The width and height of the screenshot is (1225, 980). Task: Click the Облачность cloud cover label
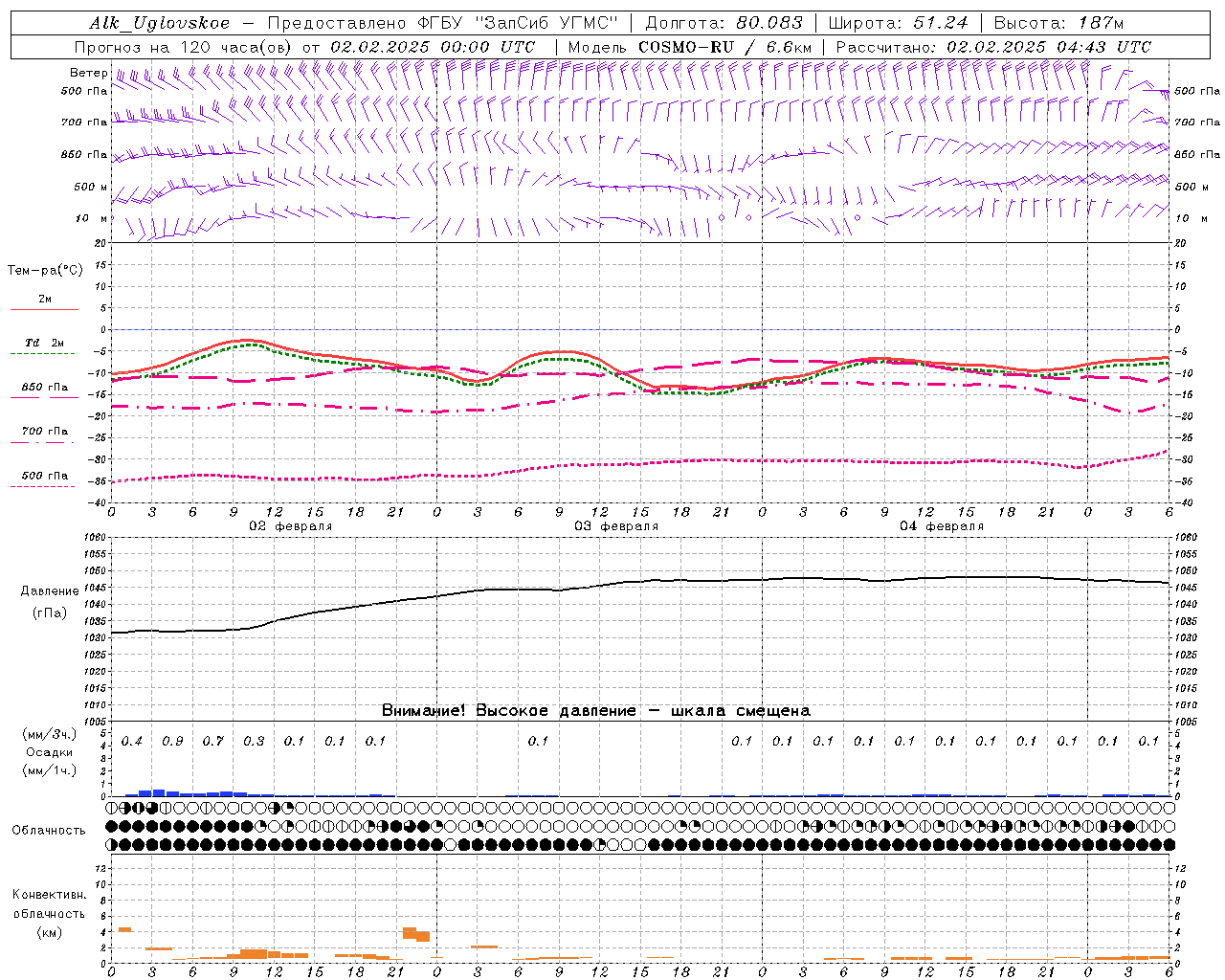(49, 831)
